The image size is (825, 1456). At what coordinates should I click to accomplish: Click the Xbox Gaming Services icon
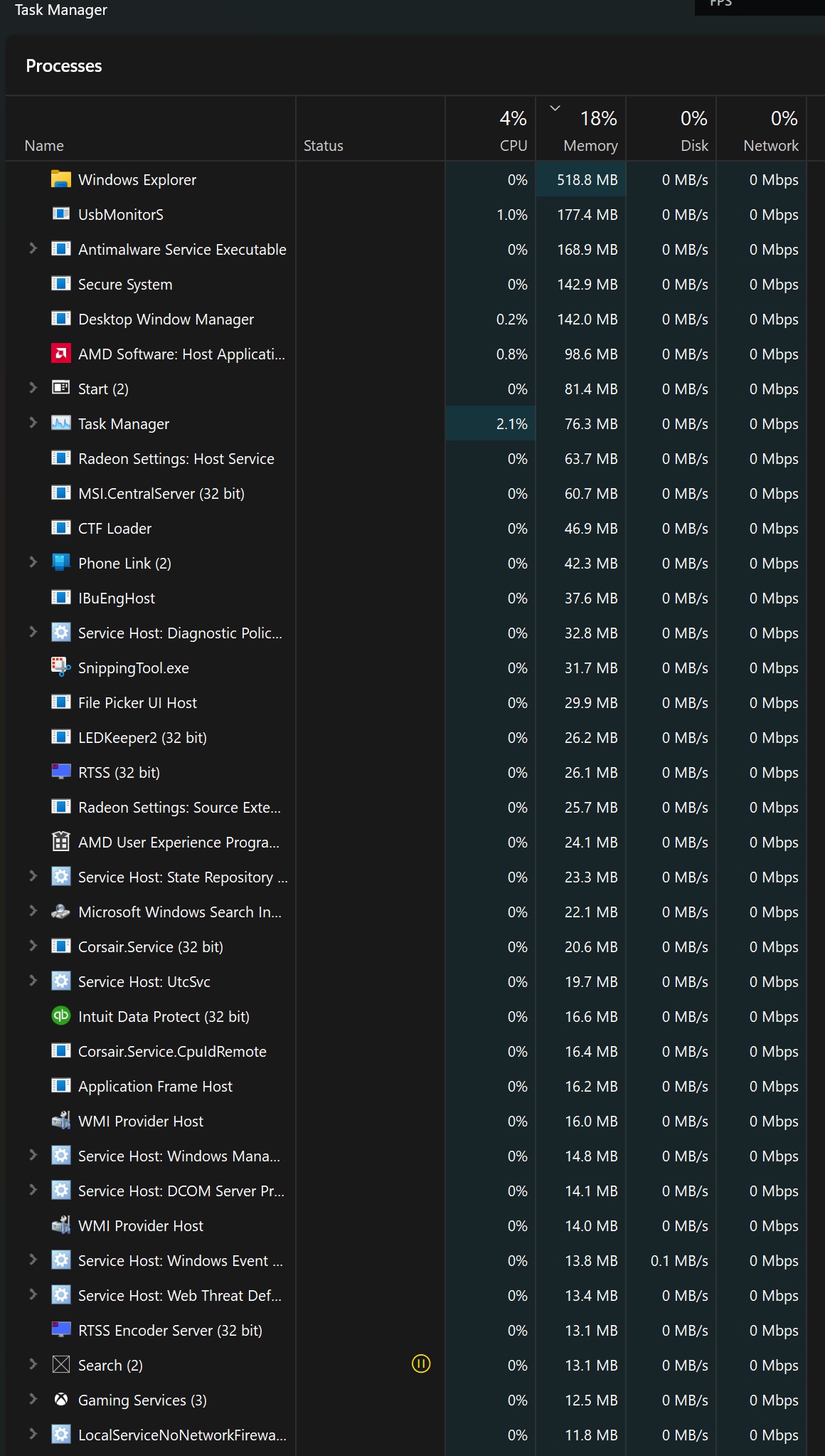61,1400
